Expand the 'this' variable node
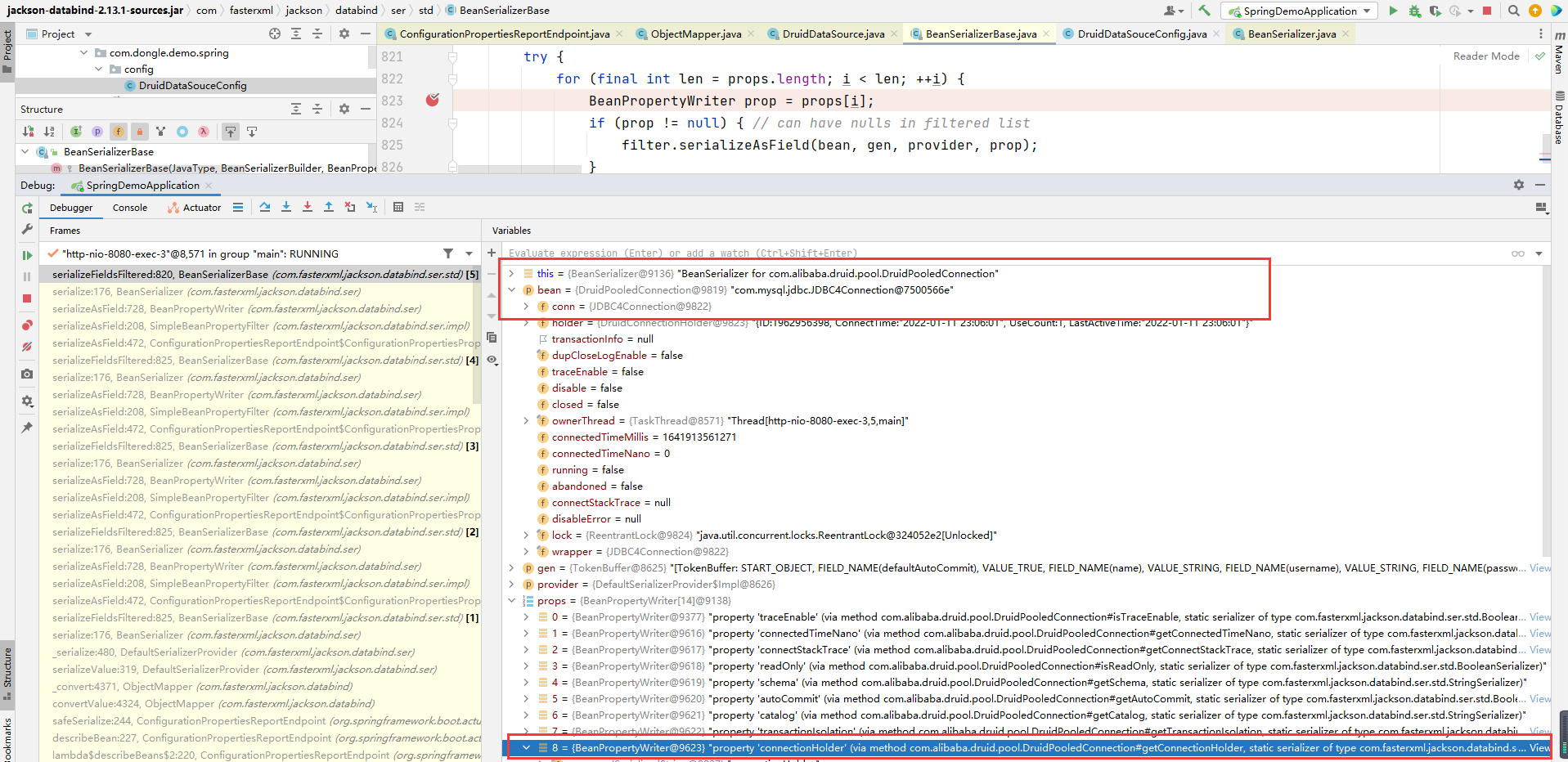This screenshot has height=762, width=1568. tap(511, 273)
